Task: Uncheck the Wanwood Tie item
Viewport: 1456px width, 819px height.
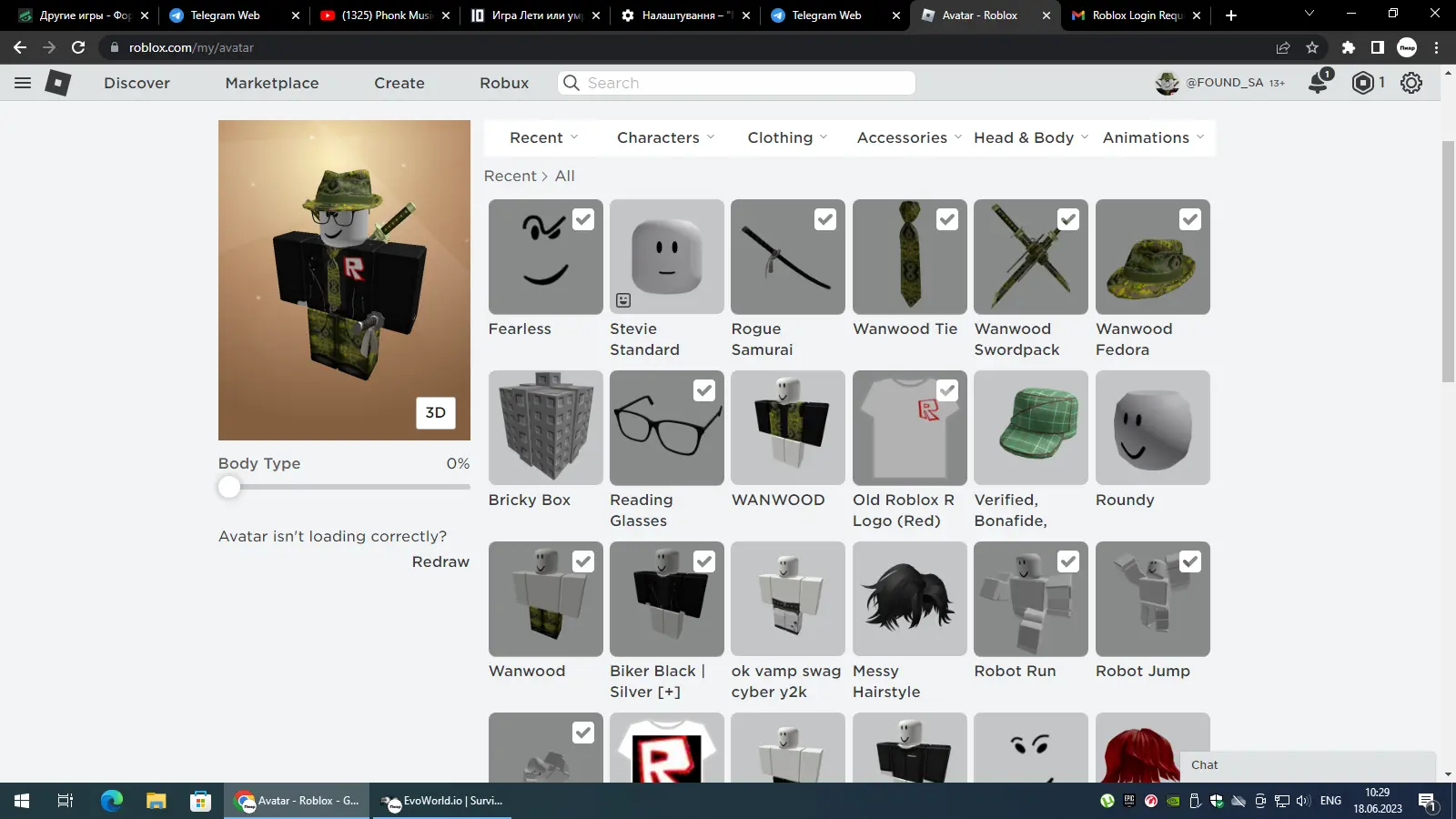Action: click(947, 219)
